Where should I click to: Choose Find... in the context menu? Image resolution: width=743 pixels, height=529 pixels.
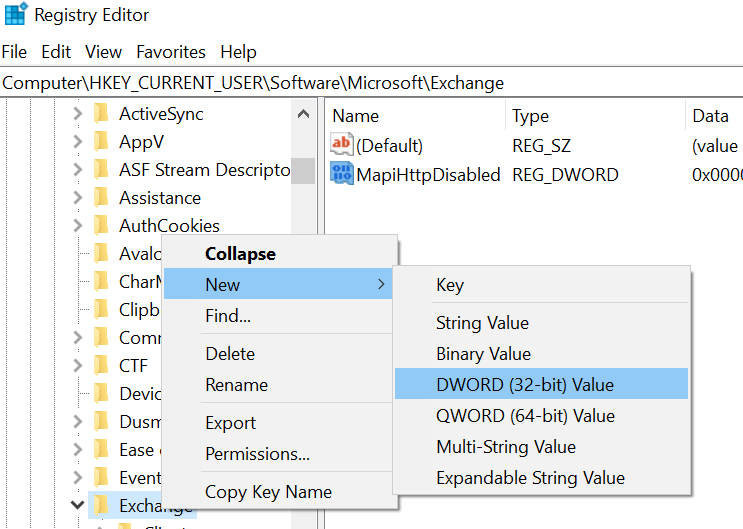278,315
